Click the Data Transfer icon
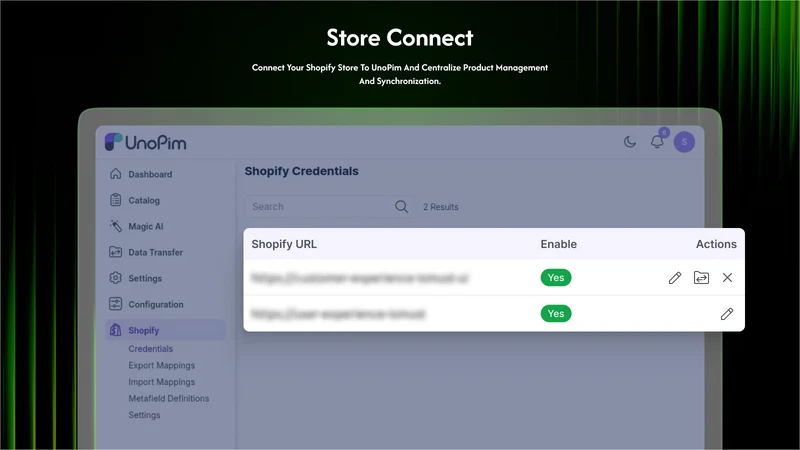The width and height of the screenshot is (800, 450). (x=116, y=252)
